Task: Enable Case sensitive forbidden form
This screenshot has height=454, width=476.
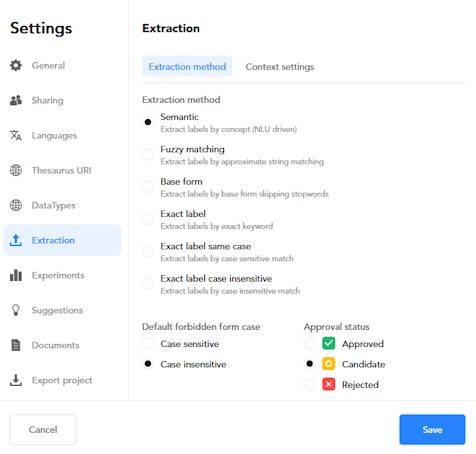Action: pos(148,343)
